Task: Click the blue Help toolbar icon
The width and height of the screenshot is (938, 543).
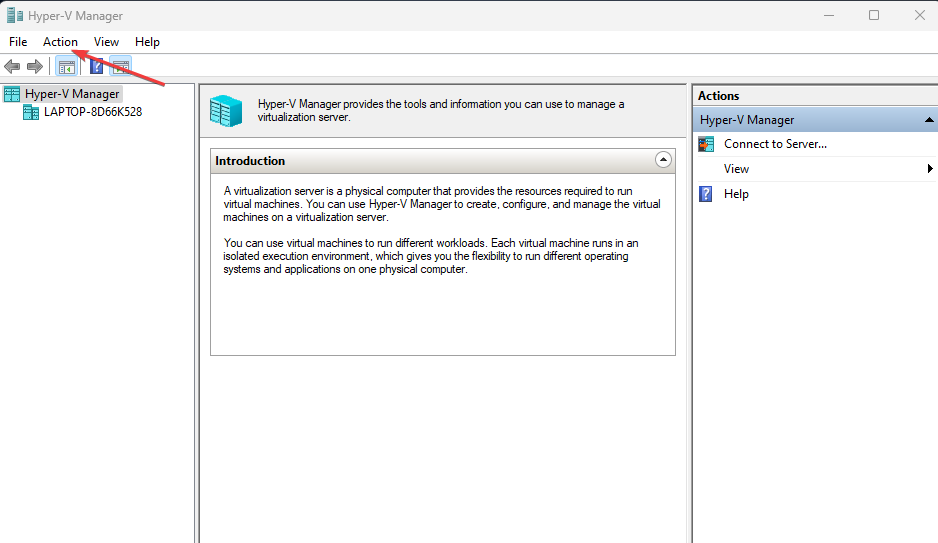Action: tap(96, 66)
